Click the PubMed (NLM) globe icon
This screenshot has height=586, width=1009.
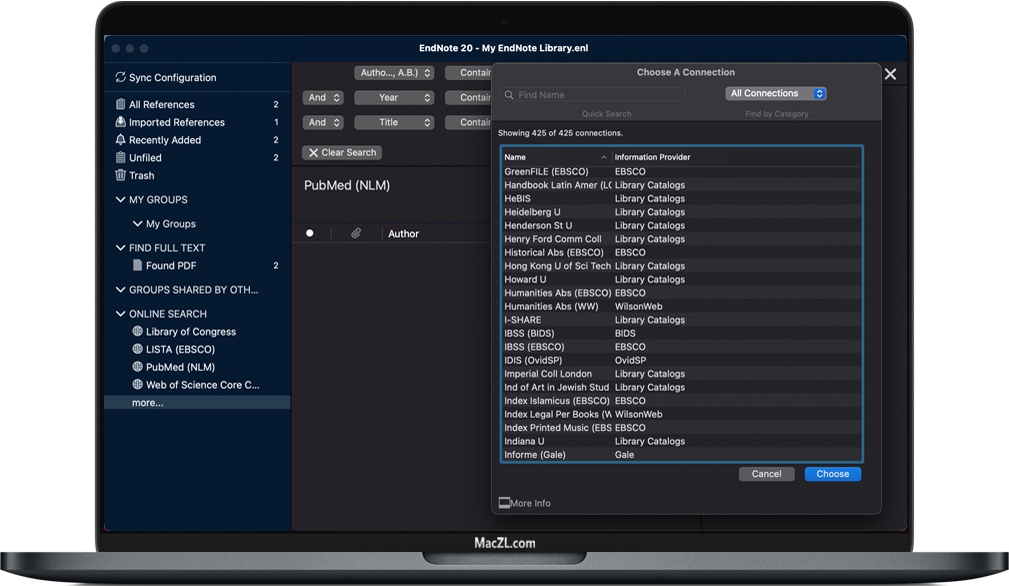(x=138, y=367)
